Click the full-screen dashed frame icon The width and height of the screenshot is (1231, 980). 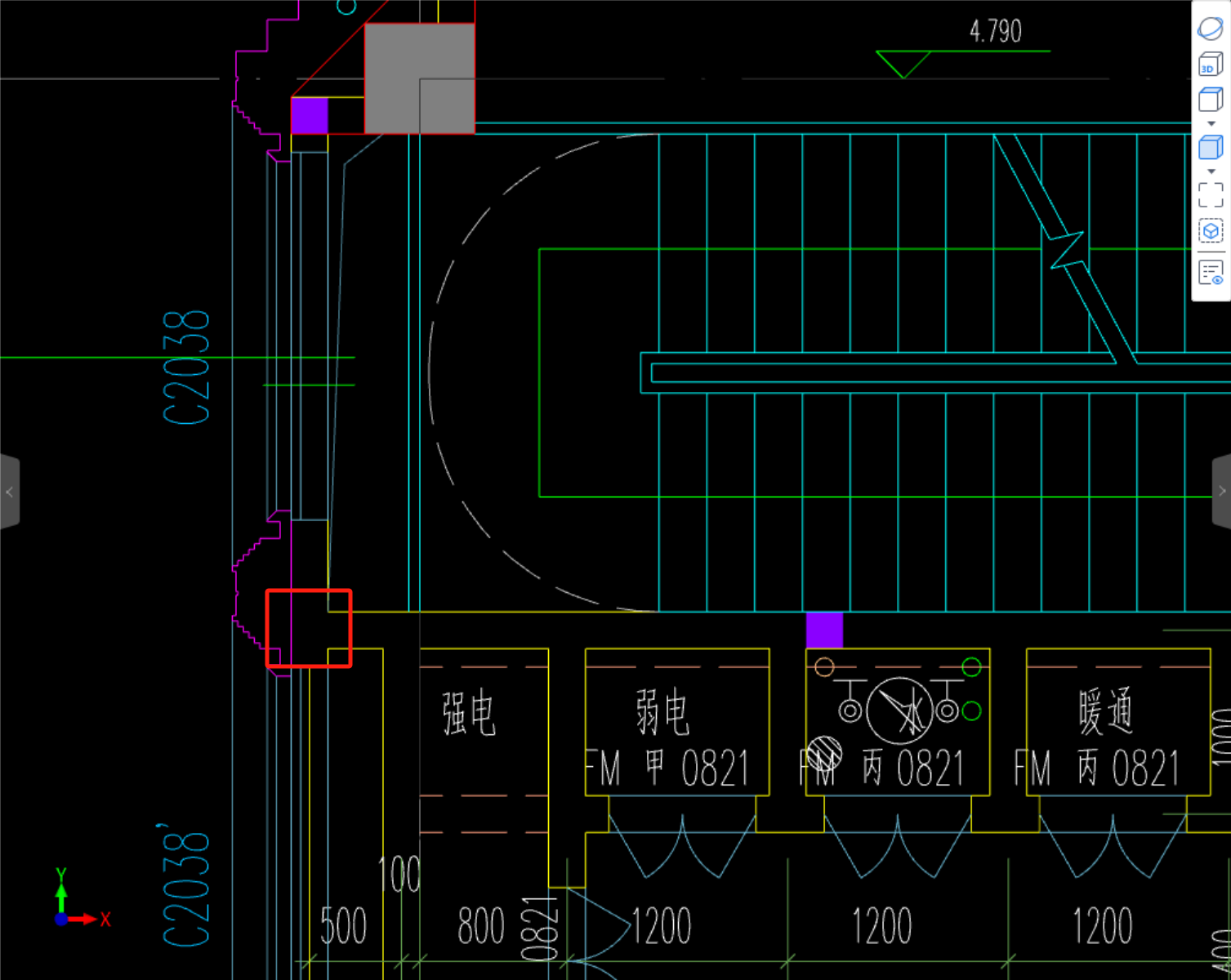[1211, 195]
